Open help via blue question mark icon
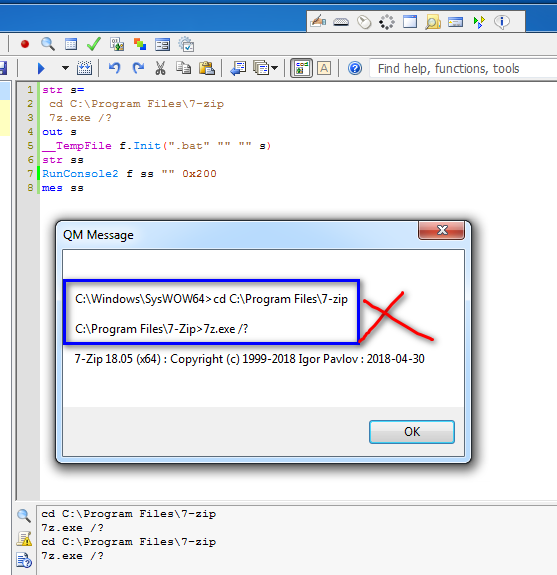Image resolution: width=557 pixels, height=575 pixels. click(355, 68)
